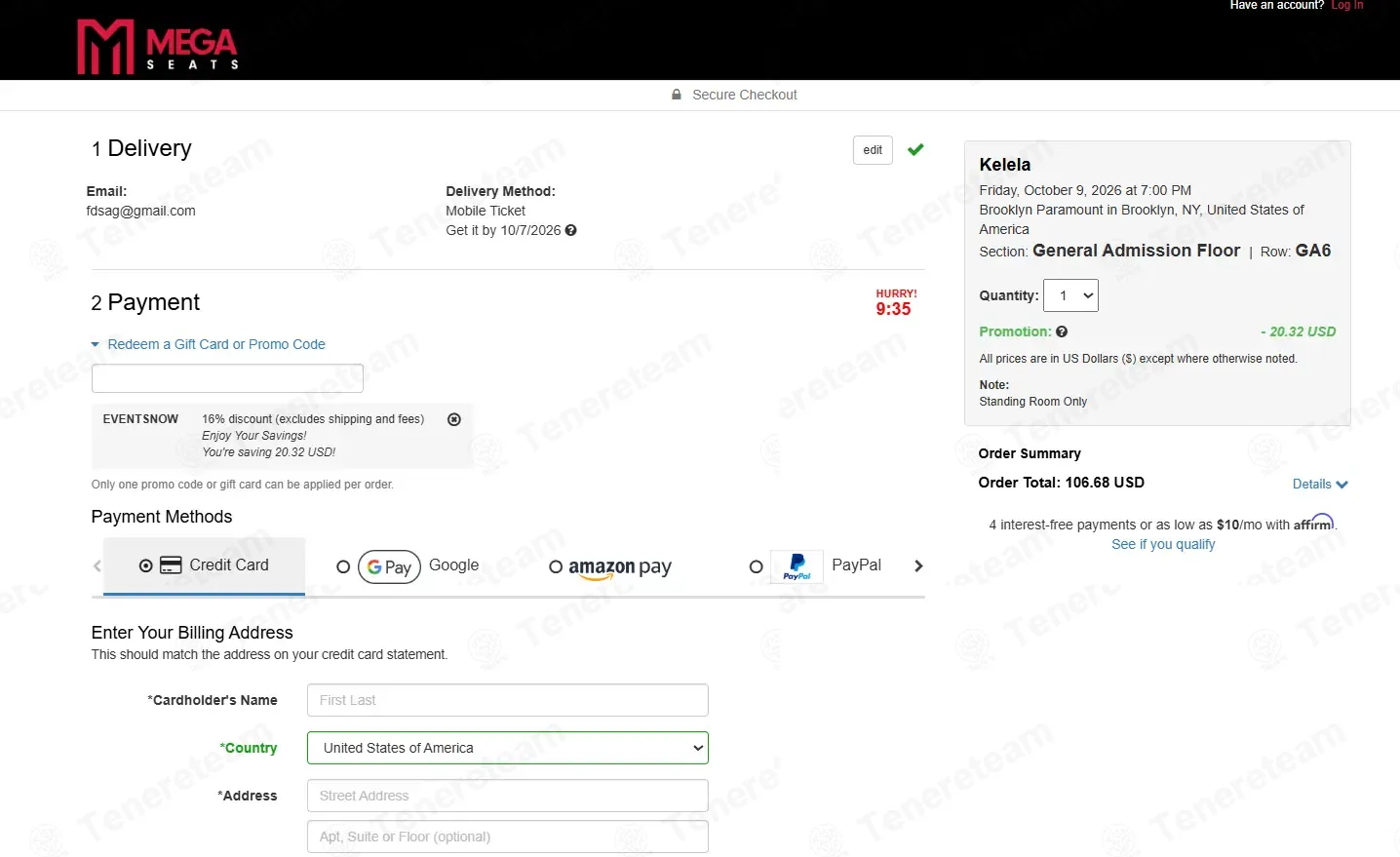
Task: Select the Credit Card radio button
Action: (x=145, y=565)
